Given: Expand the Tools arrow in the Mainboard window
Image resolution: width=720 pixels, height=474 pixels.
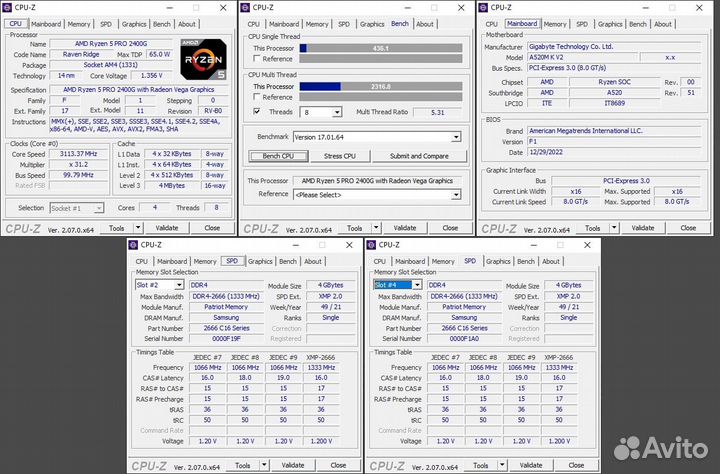Looking at the screenshot, I should tap(614, 228).
